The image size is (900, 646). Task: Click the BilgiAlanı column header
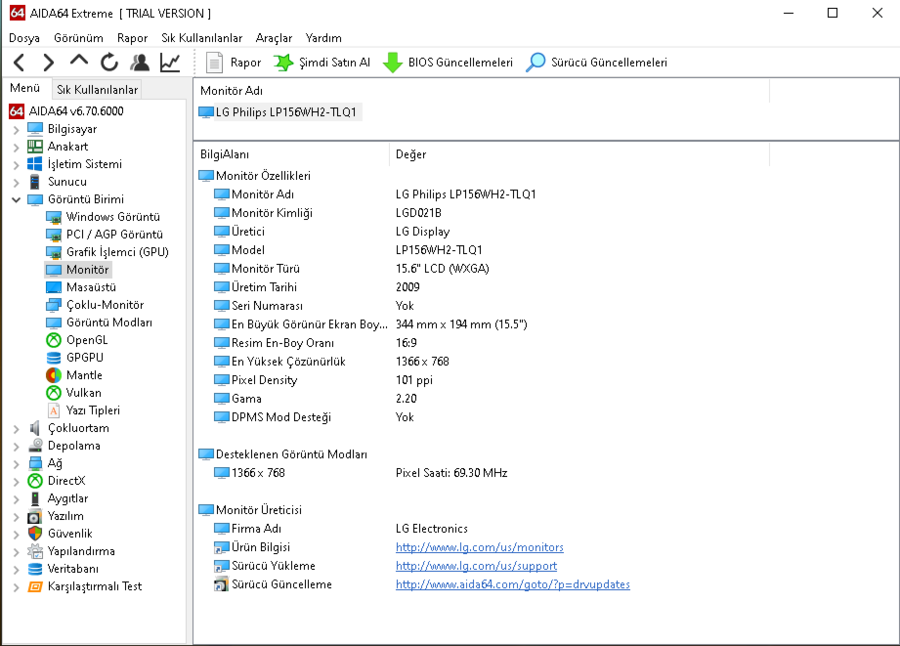click(292, 154)
